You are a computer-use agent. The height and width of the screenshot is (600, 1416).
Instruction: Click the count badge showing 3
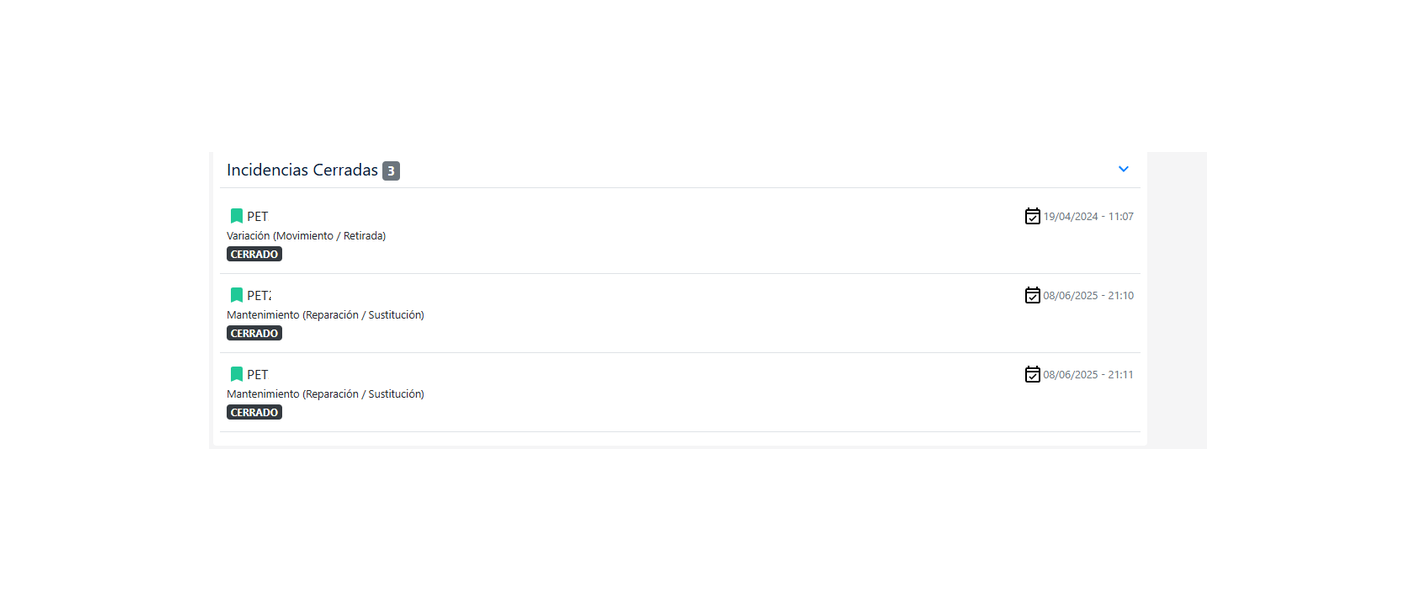tap(391, 171)
